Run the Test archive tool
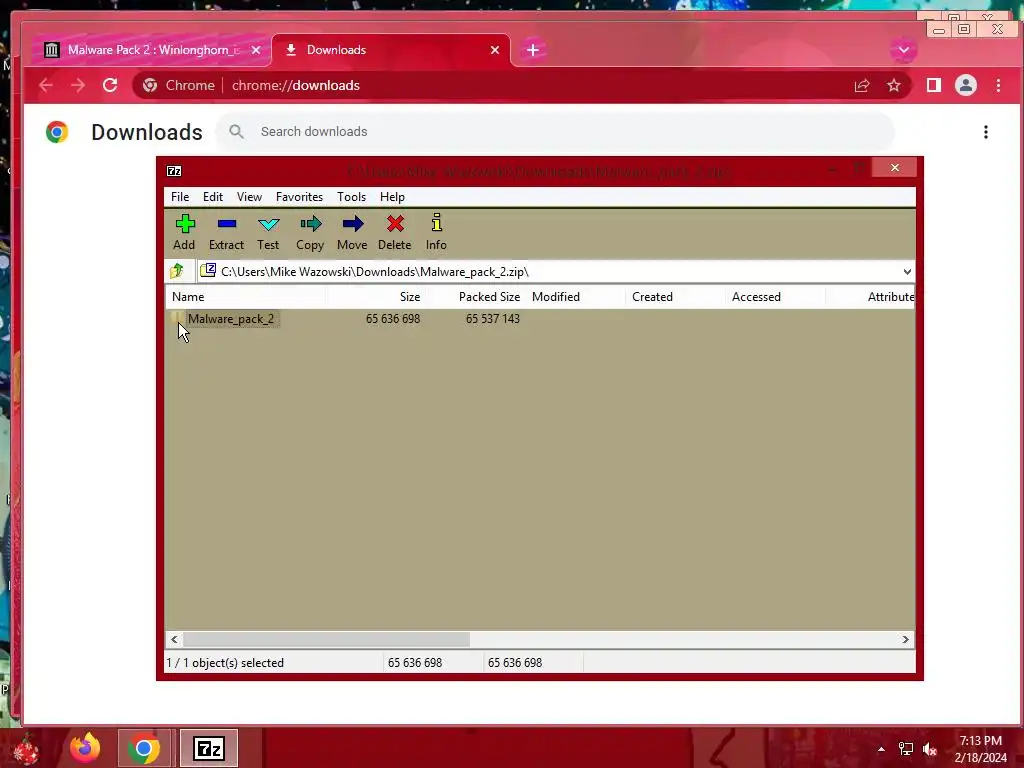1024x768 pixels. (268, 232)
